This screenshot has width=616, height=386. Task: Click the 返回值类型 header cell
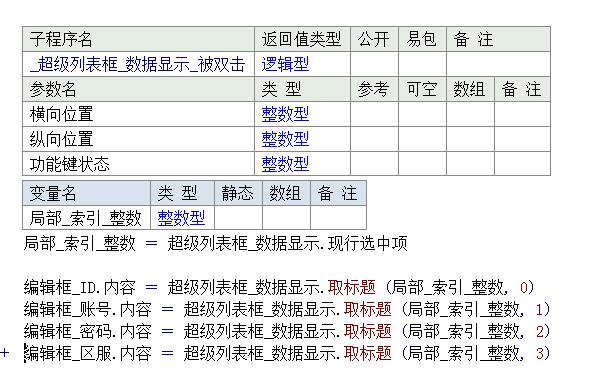tap(302, 39)
